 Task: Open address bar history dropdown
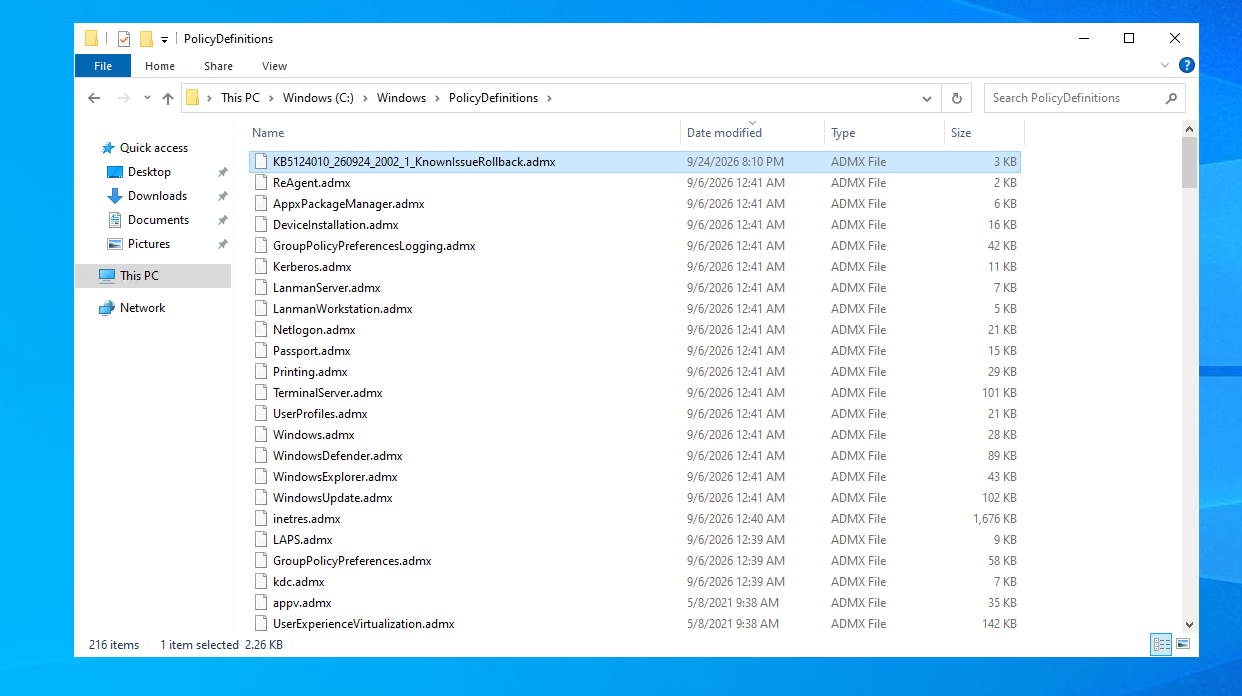(927, 98)
